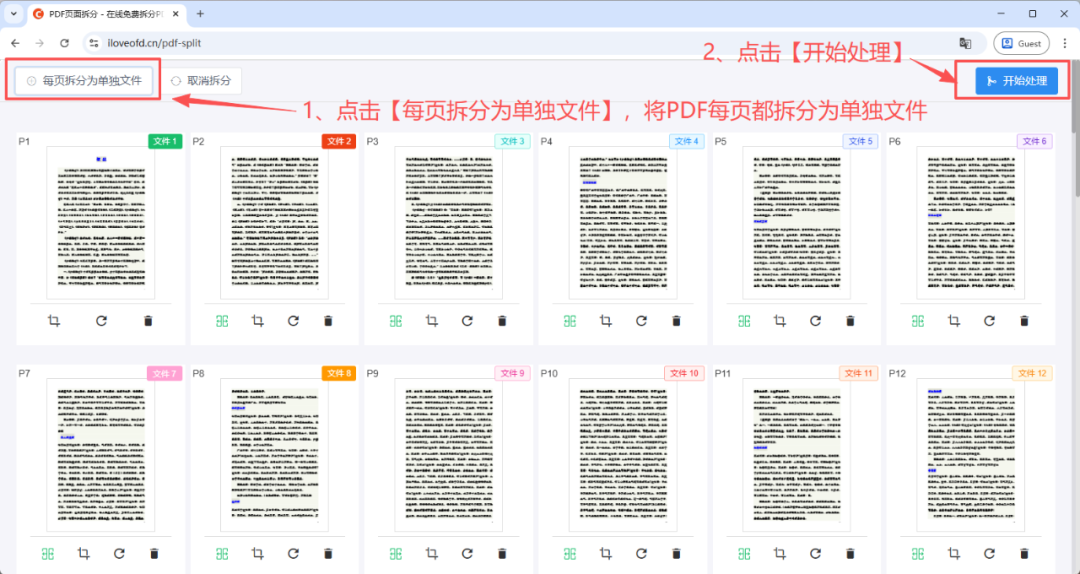Toggle the split icon under page P3

[396, 320]
